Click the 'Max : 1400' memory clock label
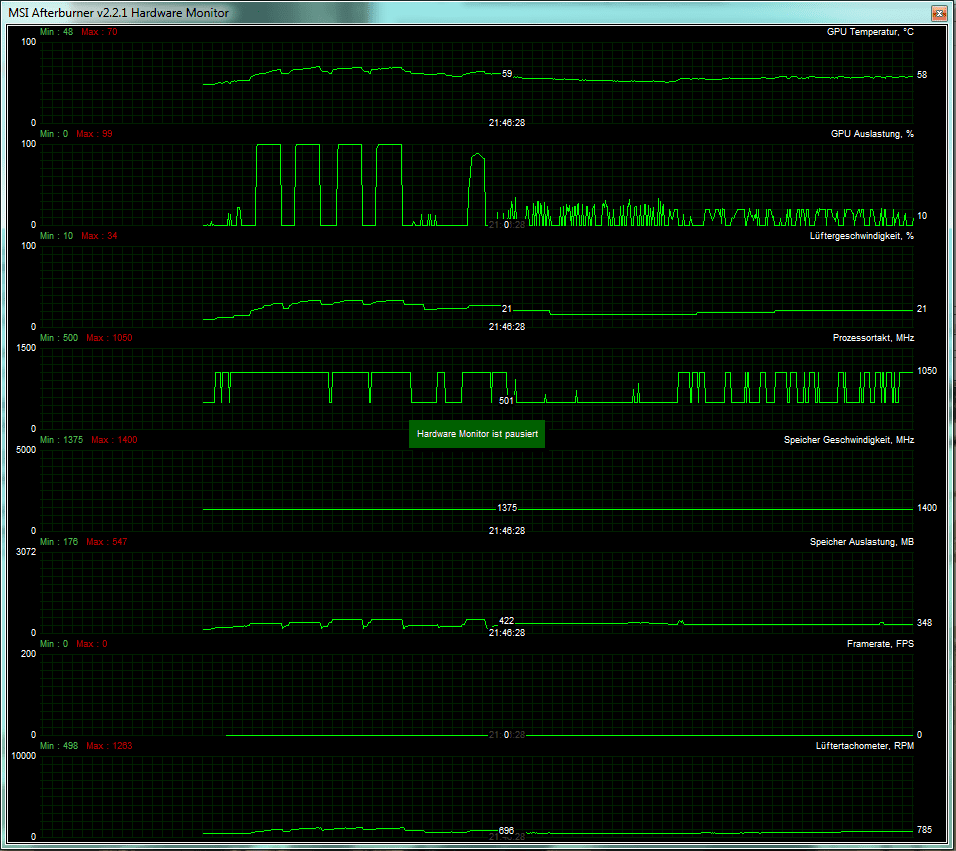 (114, 440)
